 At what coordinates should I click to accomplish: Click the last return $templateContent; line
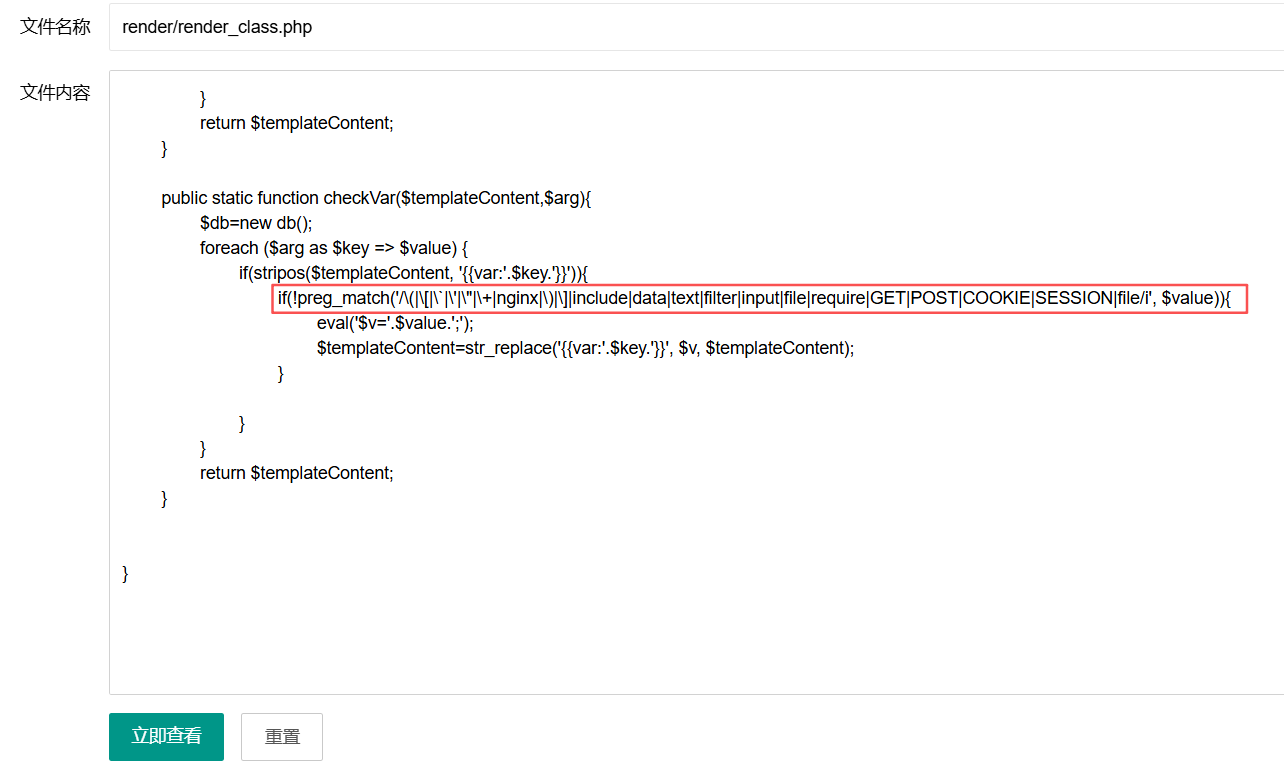[296, 473]
